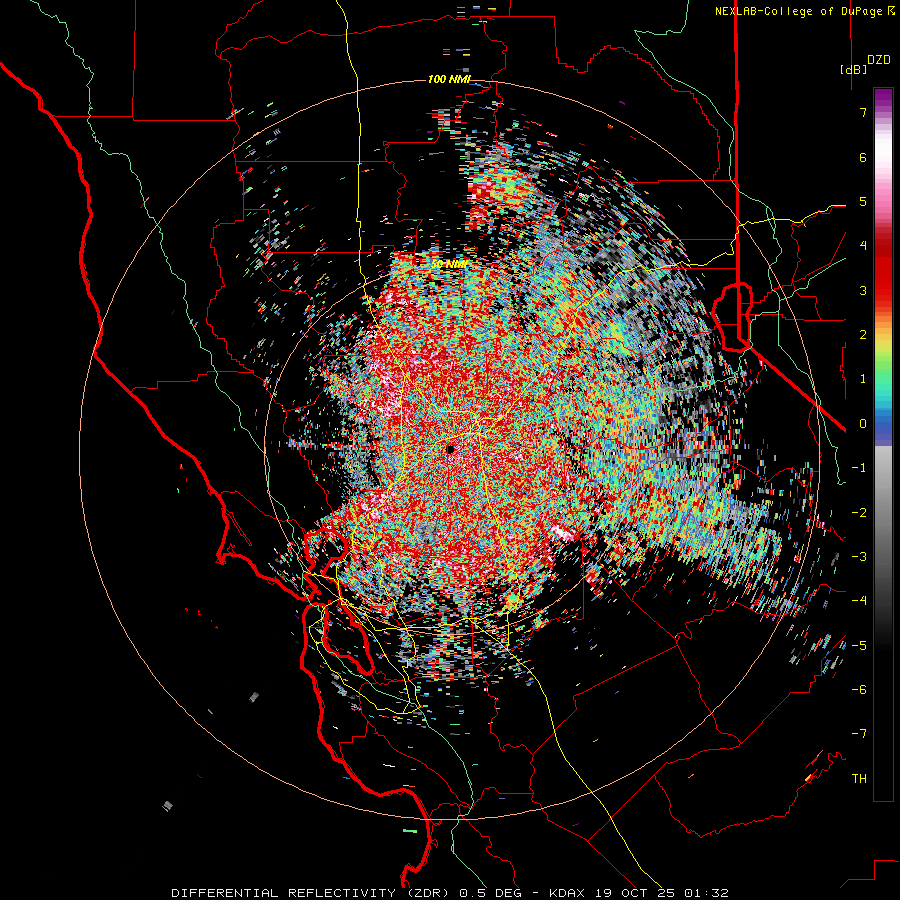
Task: Select the 5 dB tick label
Action: (x=863, y=201)
